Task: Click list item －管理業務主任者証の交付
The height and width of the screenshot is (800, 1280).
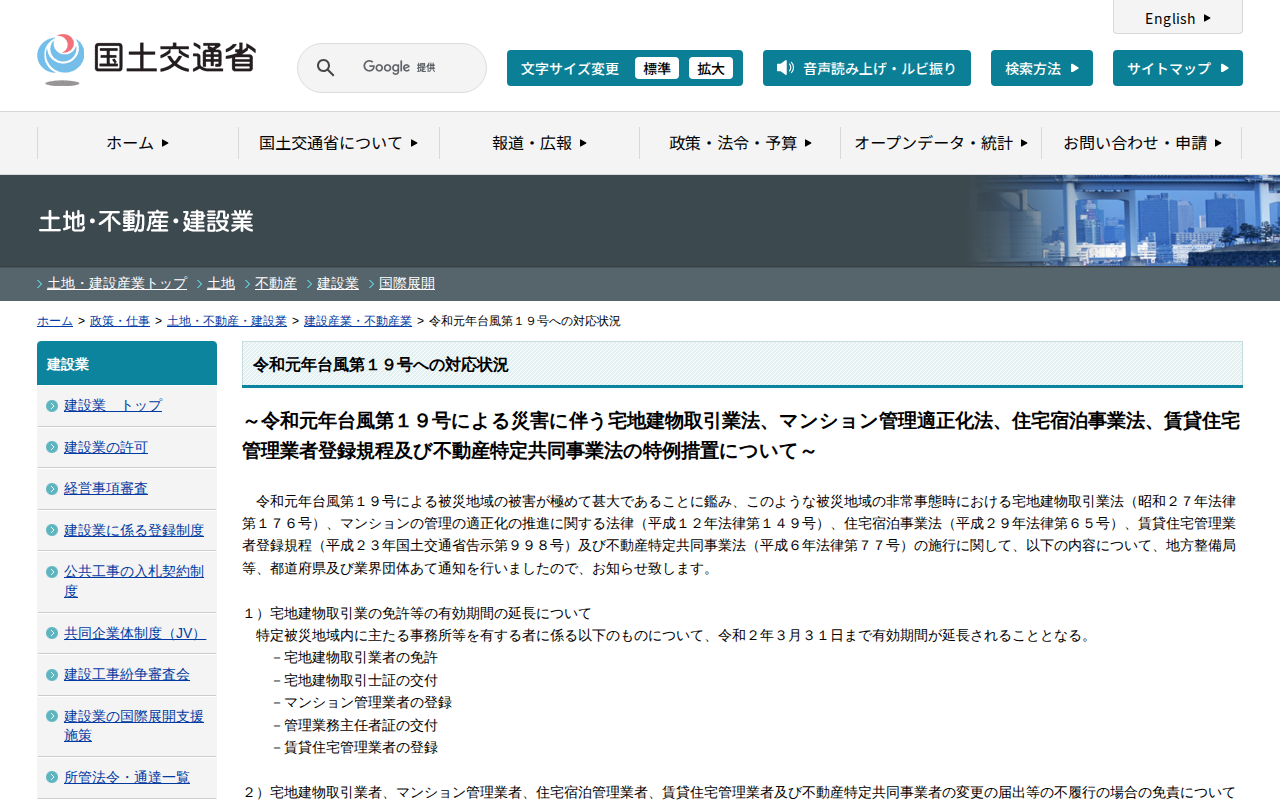Action: click(354, 725)
